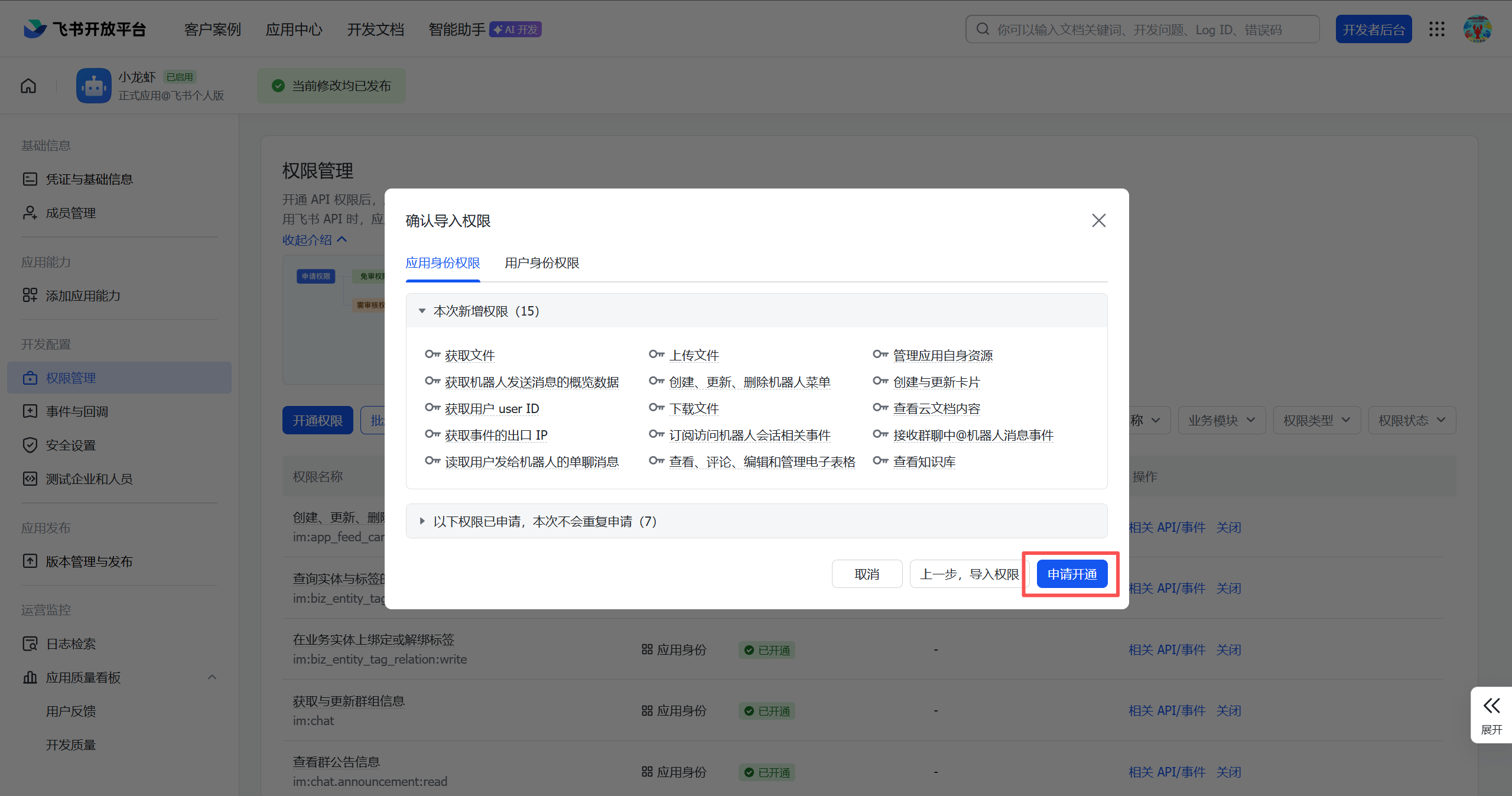Click 上一步，导入权限 button
The height and width of the screenshot is (796, 1512).
point(969,574)
